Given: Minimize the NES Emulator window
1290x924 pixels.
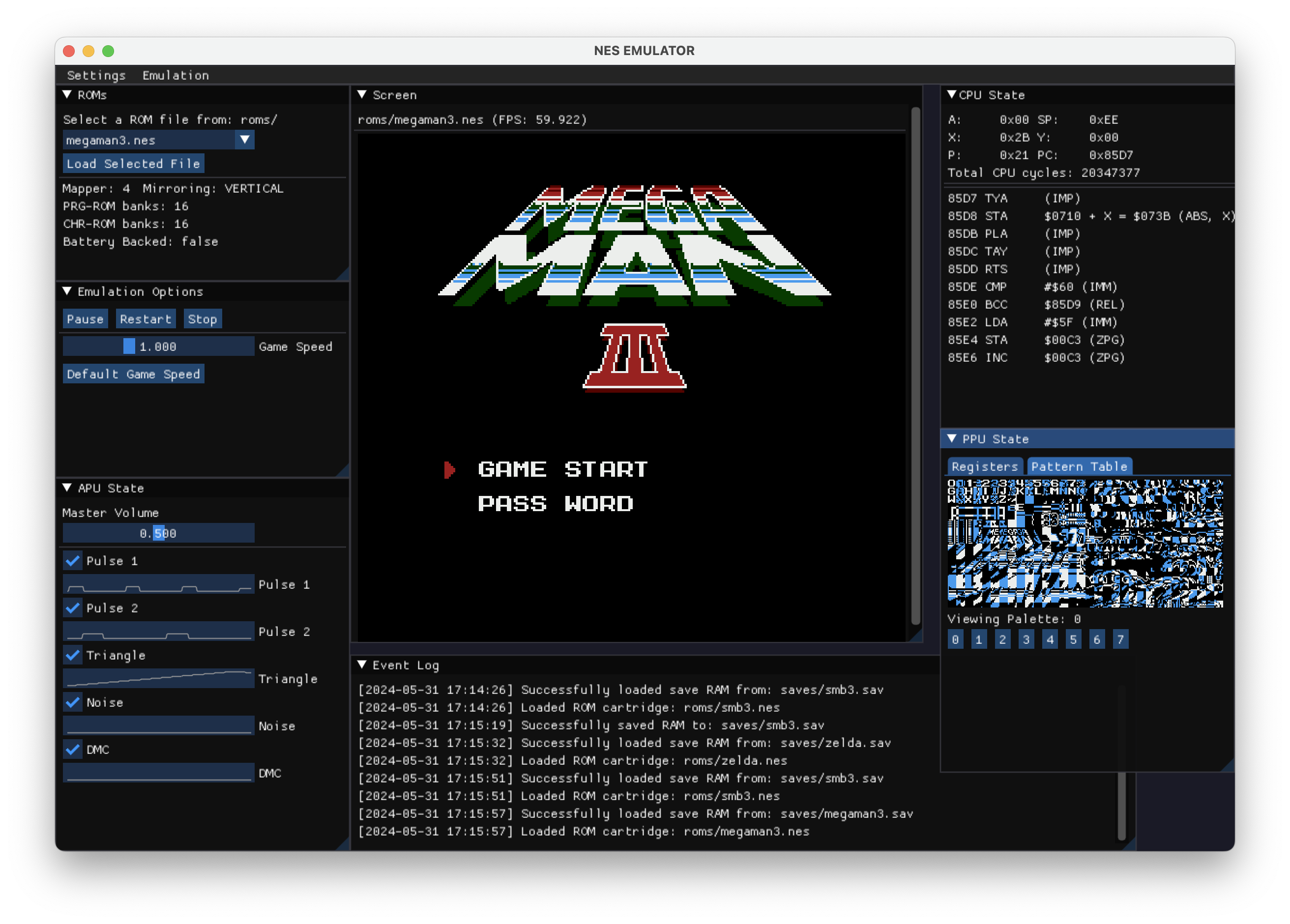Looking at the screenshot, I should 88,51.
